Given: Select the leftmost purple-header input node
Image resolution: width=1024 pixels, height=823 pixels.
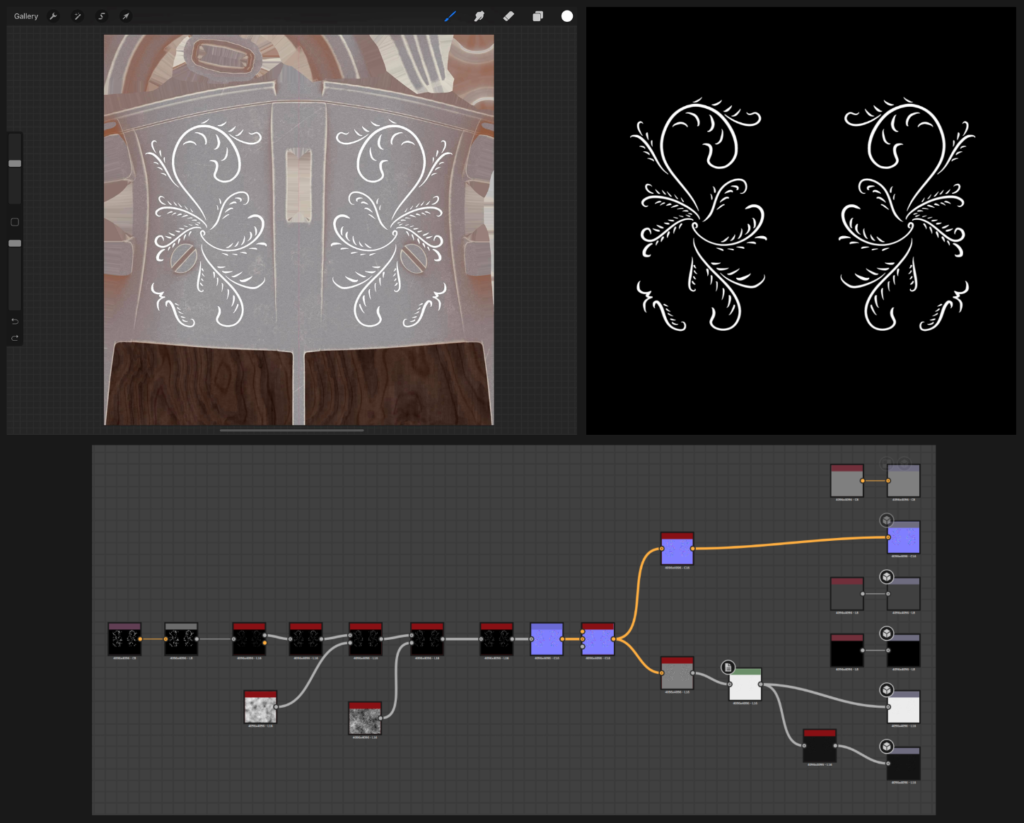Looking at the screenshot, I should [x=125, y=639].
